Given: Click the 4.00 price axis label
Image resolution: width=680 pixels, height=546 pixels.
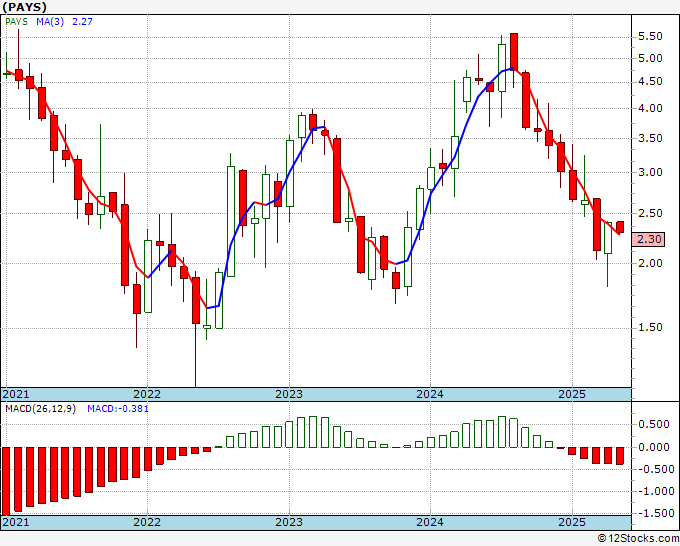Looking at the screenshot, I should [650, 108].
